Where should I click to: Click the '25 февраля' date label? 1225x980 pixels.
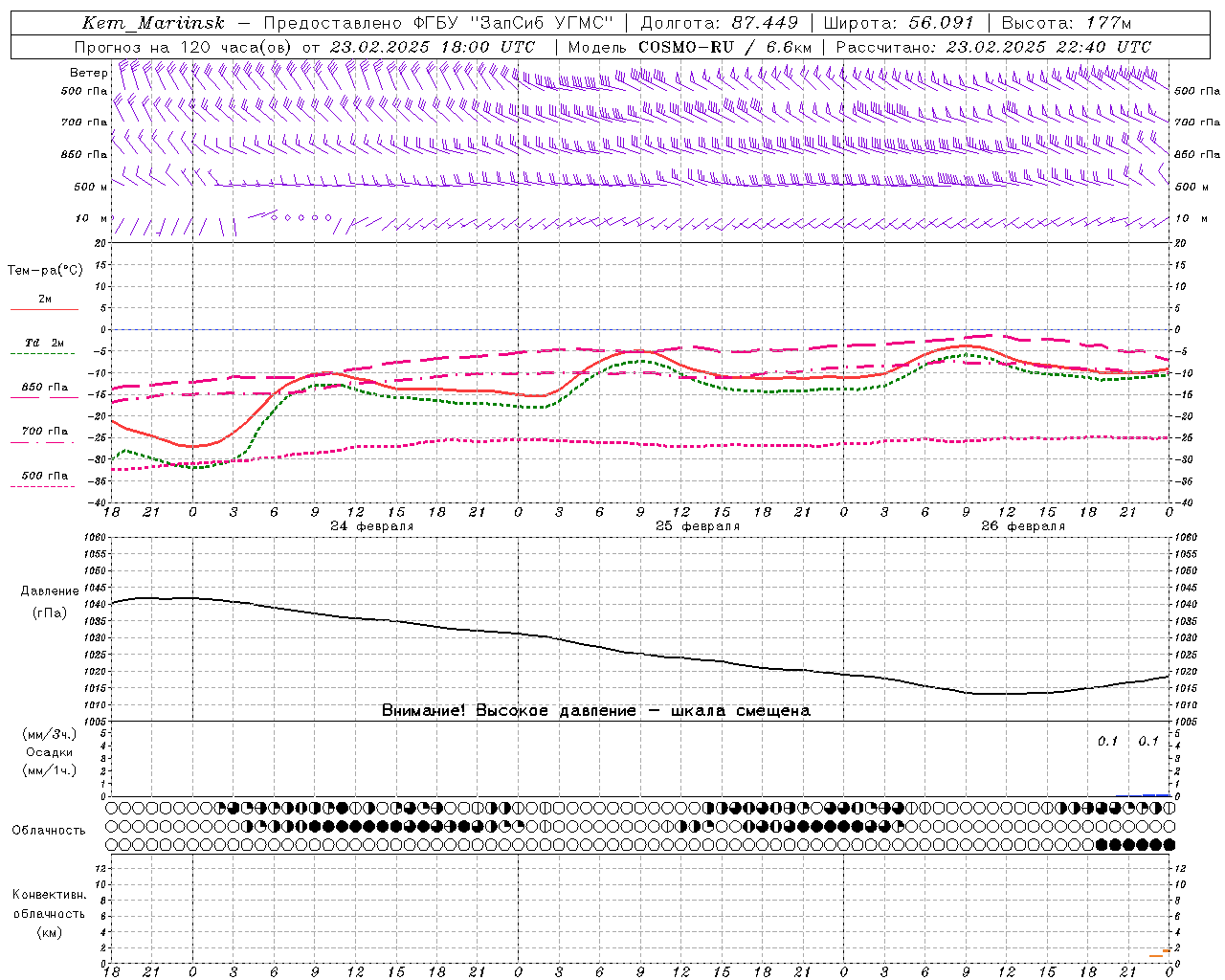pyautogui.click(x=698, y=526)
